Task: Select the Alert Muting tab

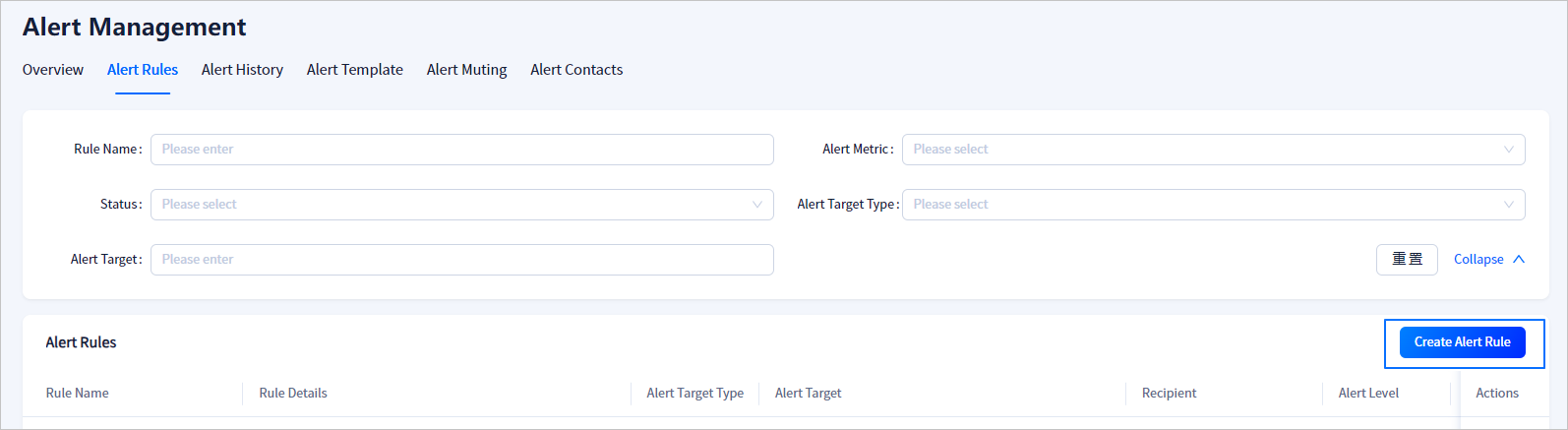Action: [x=467, y=70]
